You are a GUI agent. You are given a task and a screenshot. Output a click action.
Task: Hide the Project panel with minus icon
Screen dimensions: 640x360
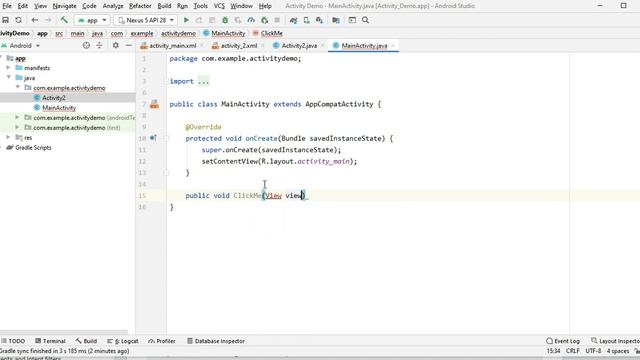pos(129,46)
